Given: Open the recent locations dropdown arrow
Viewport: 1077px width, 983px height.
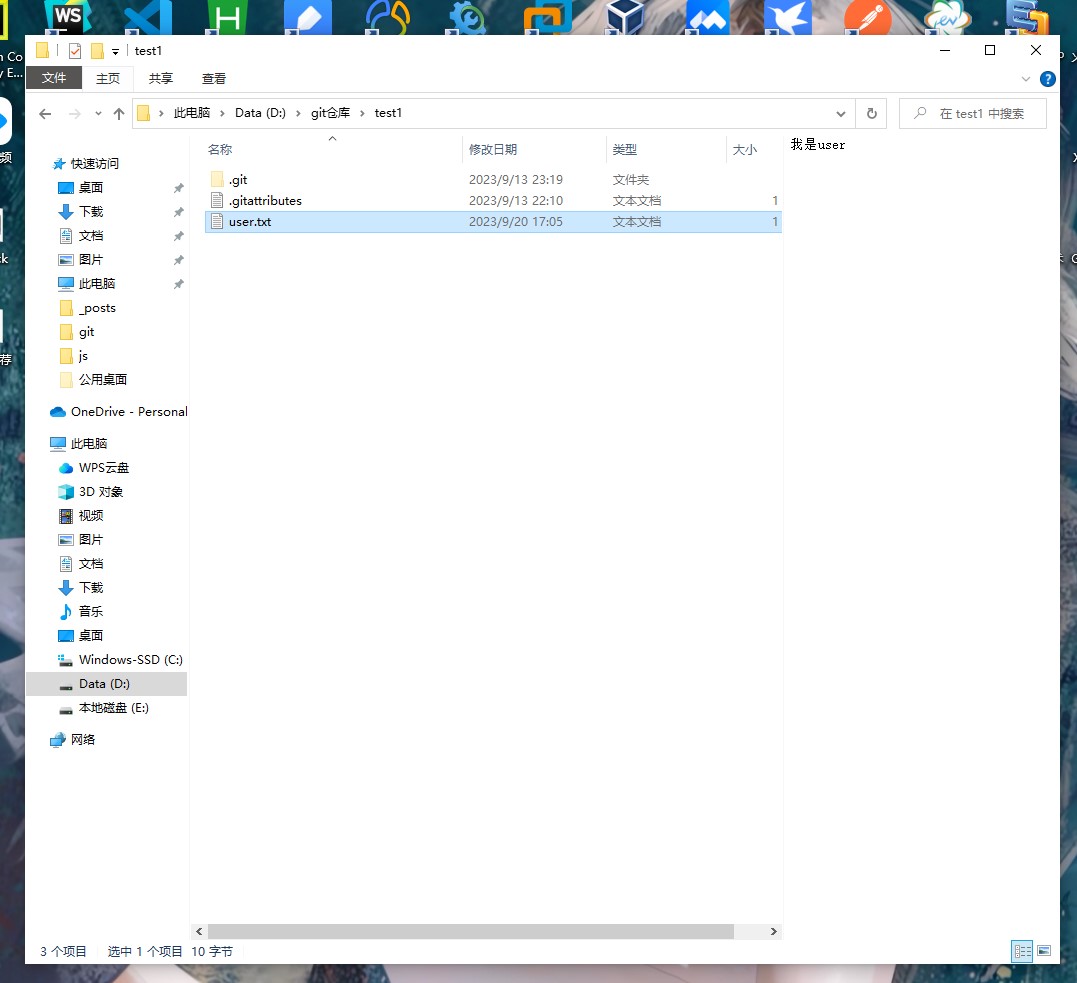Looking at the screenshot, I should [x=98, y=114].
